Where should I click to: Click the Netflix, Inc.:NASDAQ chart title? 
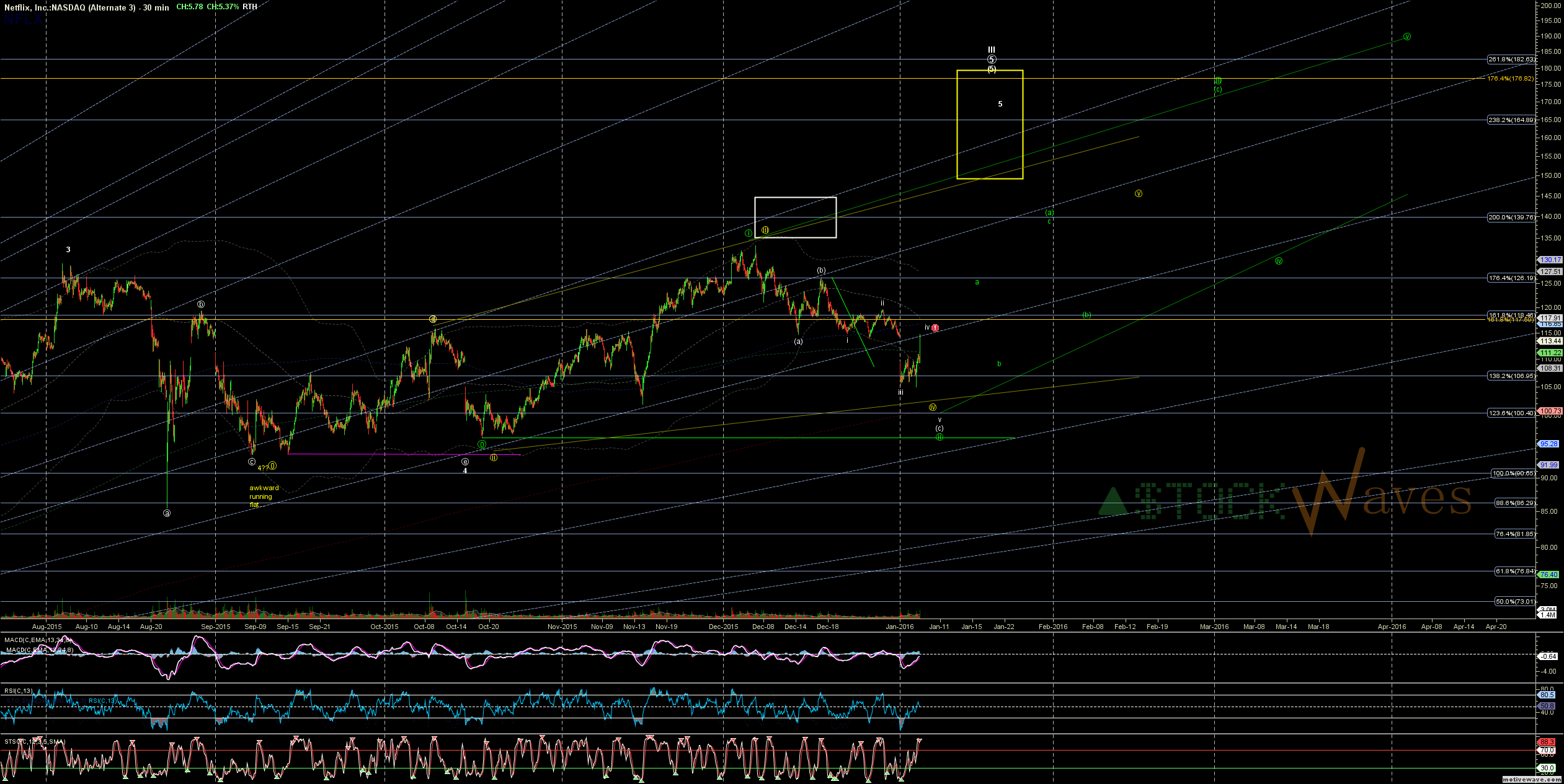tap(86, 7)
